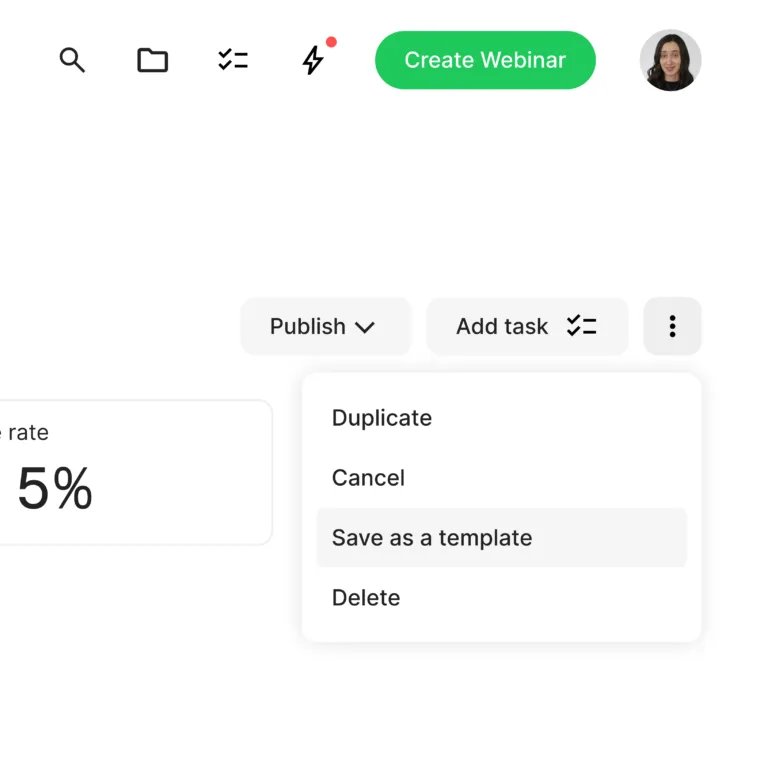
Task: Click the 5% rate value
Action: [55, 488]
